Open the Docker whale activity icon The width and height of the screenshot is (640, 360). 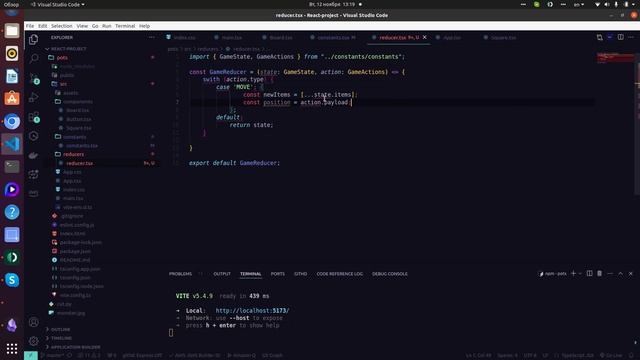click(33, 156)
